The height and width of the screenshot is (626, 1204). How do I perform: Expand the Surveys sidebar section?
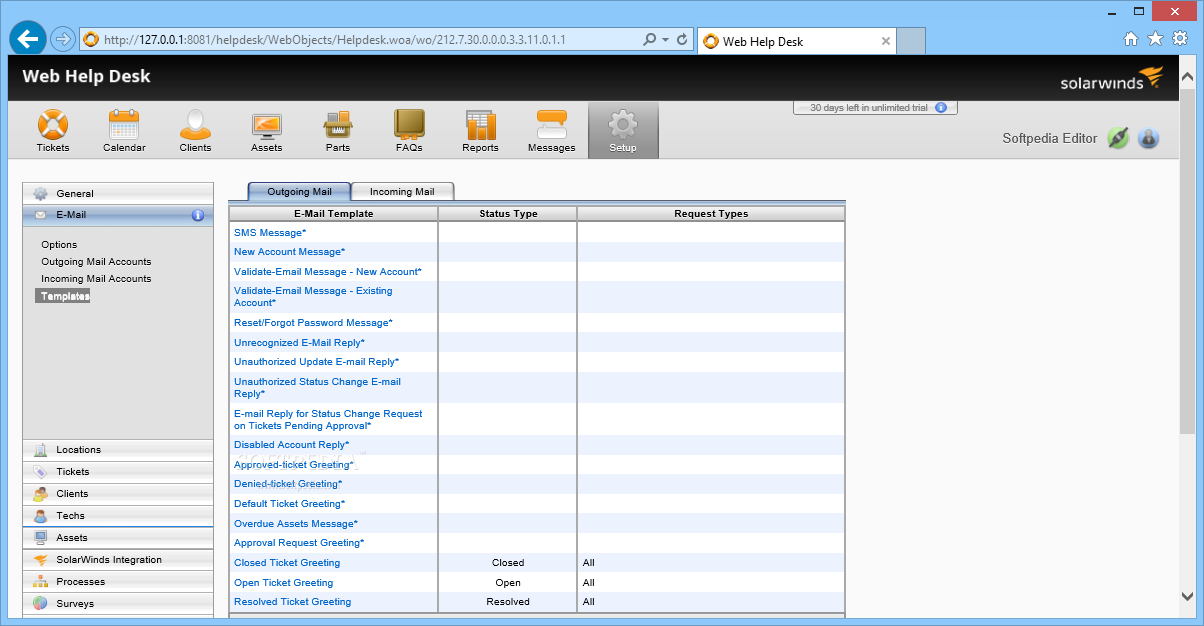click(x=118, y=604)
